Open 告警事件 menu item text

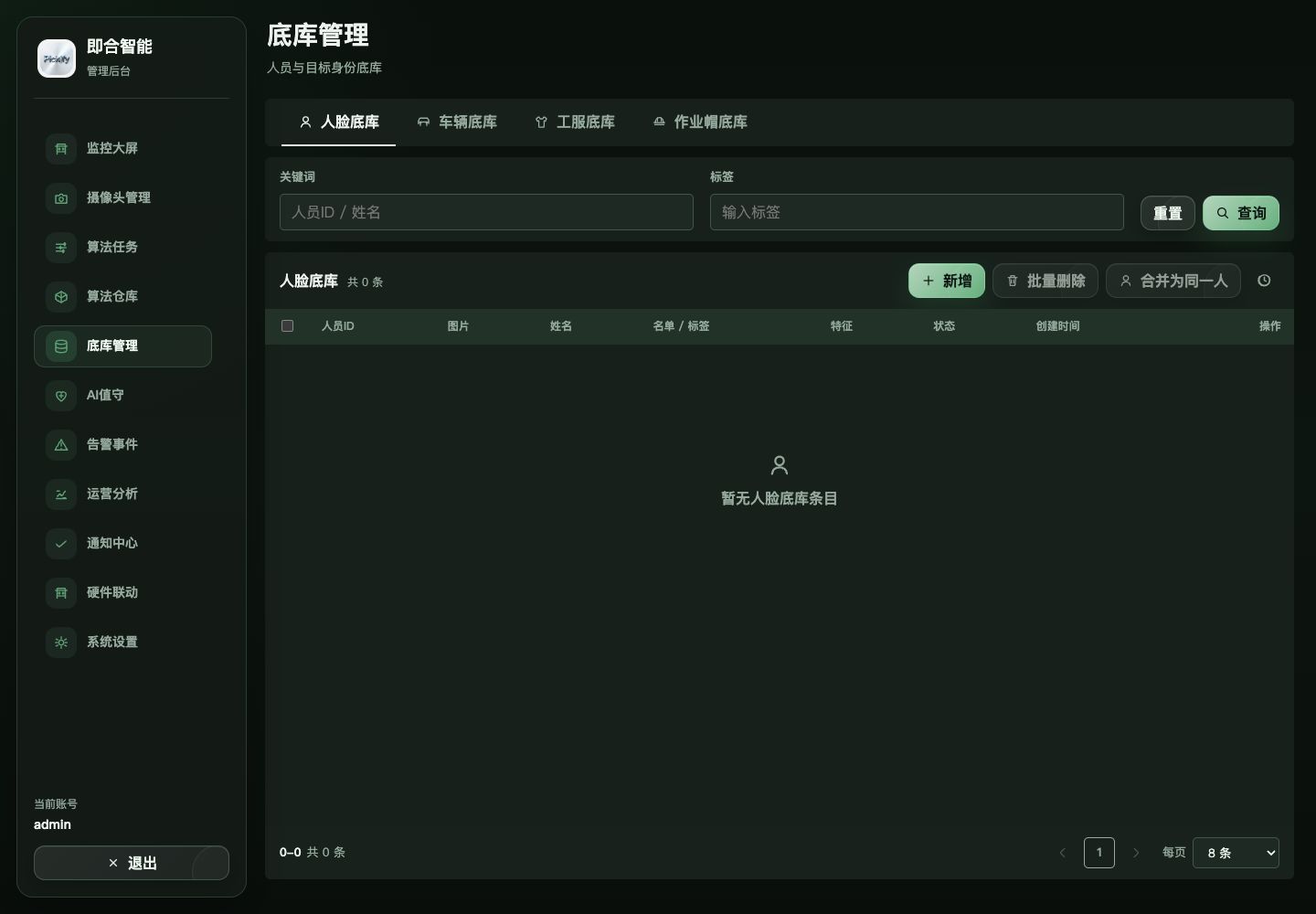[112, 444]
